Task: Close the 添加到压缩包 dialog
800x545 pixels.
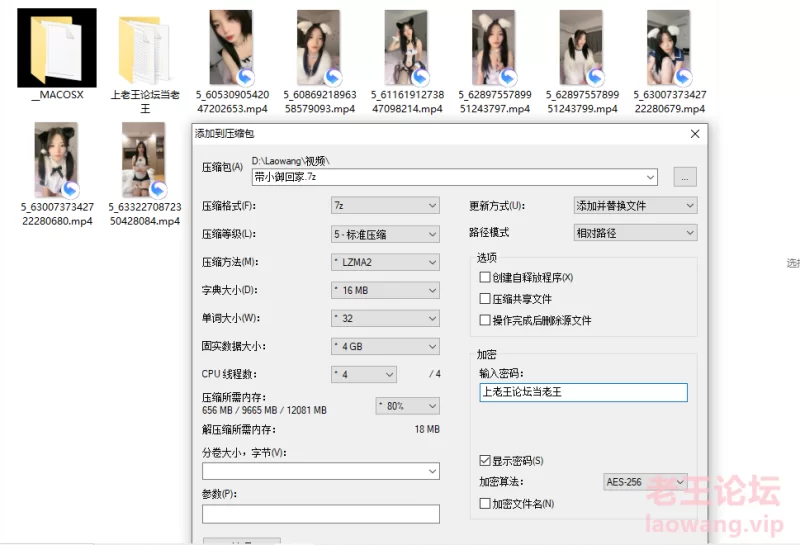Action: coord(694,133)
